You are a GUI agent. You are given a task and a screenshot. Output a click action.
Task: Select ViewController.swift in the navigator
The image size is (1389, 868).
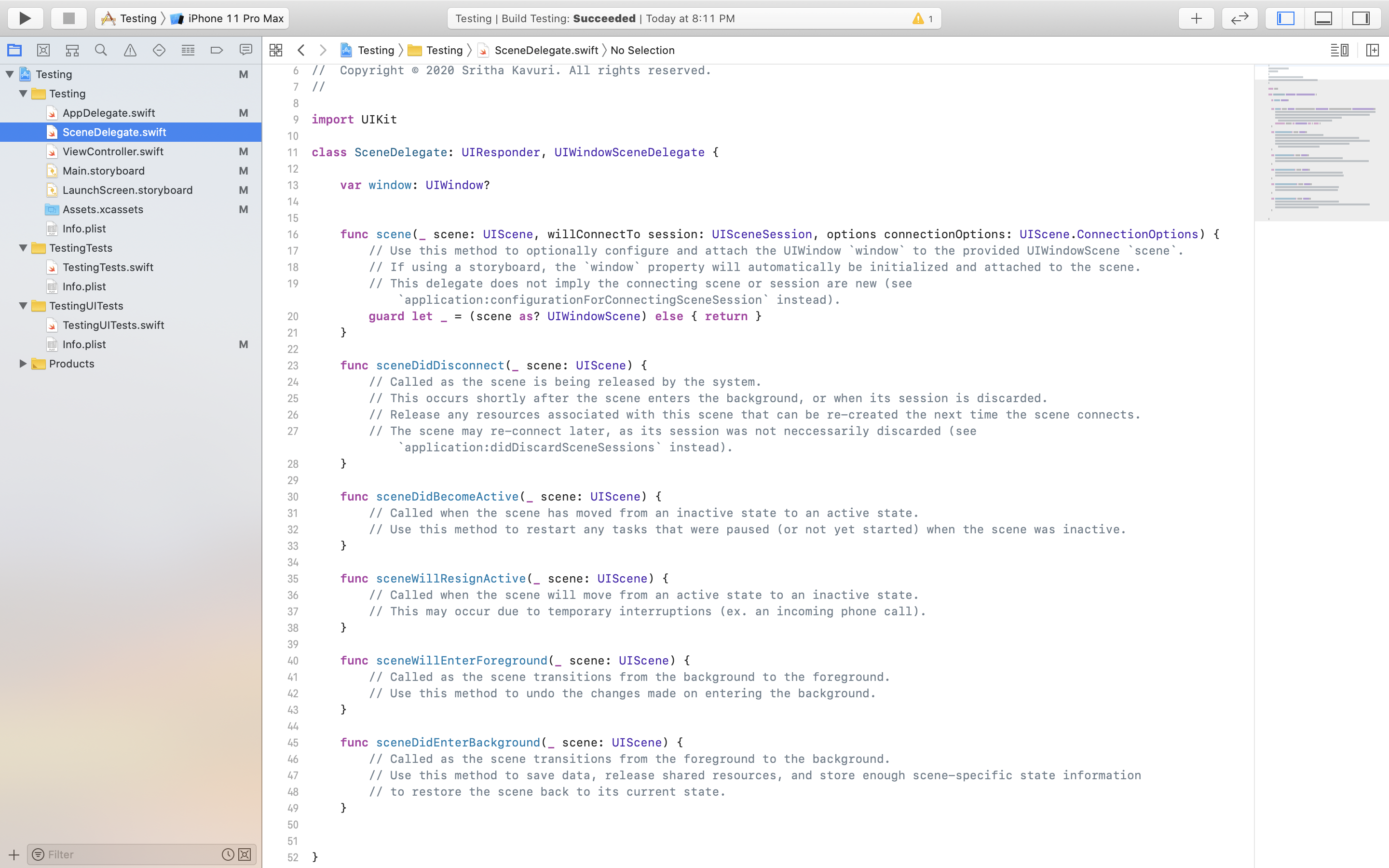pos(113,151)
